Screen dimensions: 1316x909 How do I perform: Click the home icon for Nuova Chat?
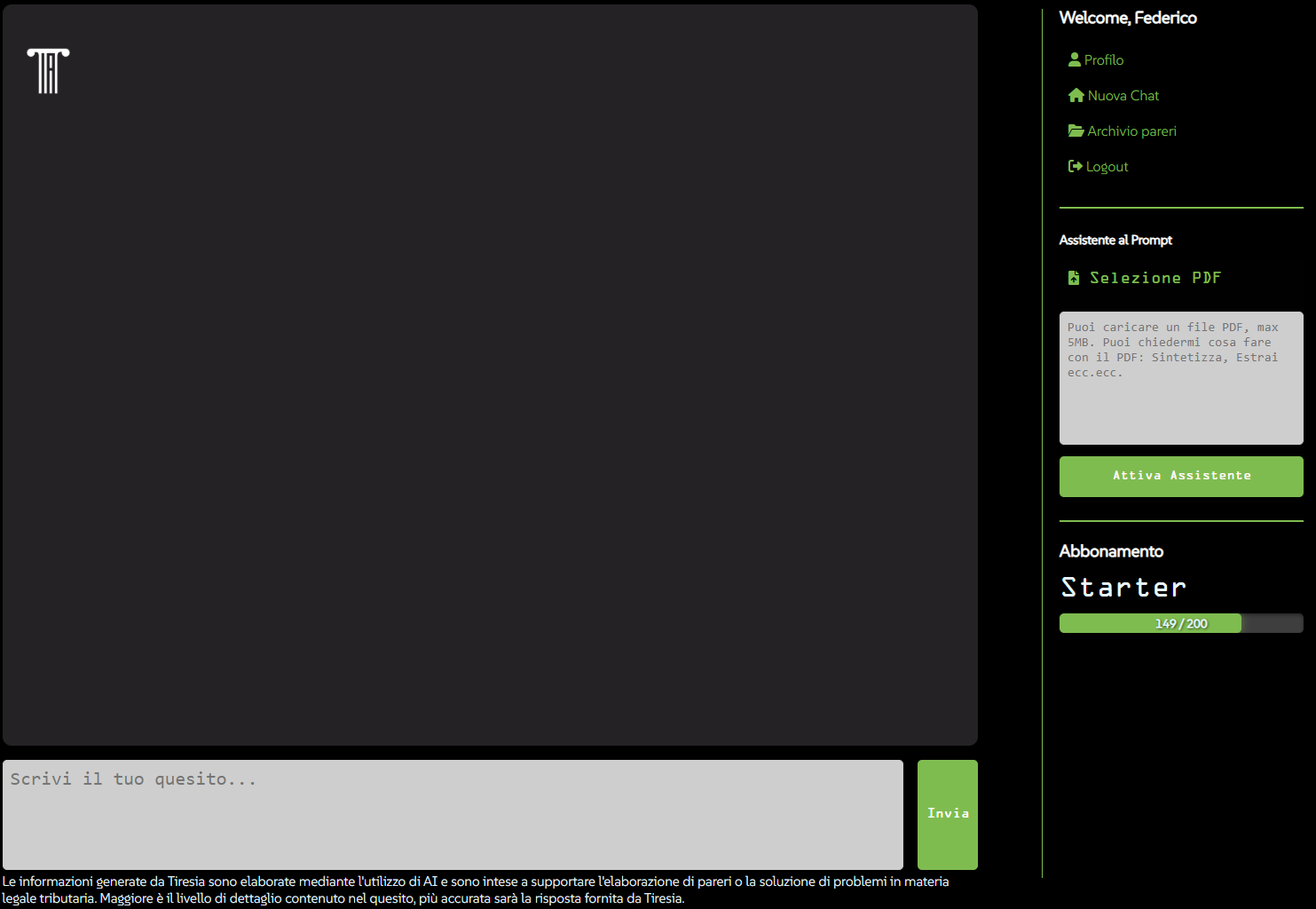click(1076, 95)
